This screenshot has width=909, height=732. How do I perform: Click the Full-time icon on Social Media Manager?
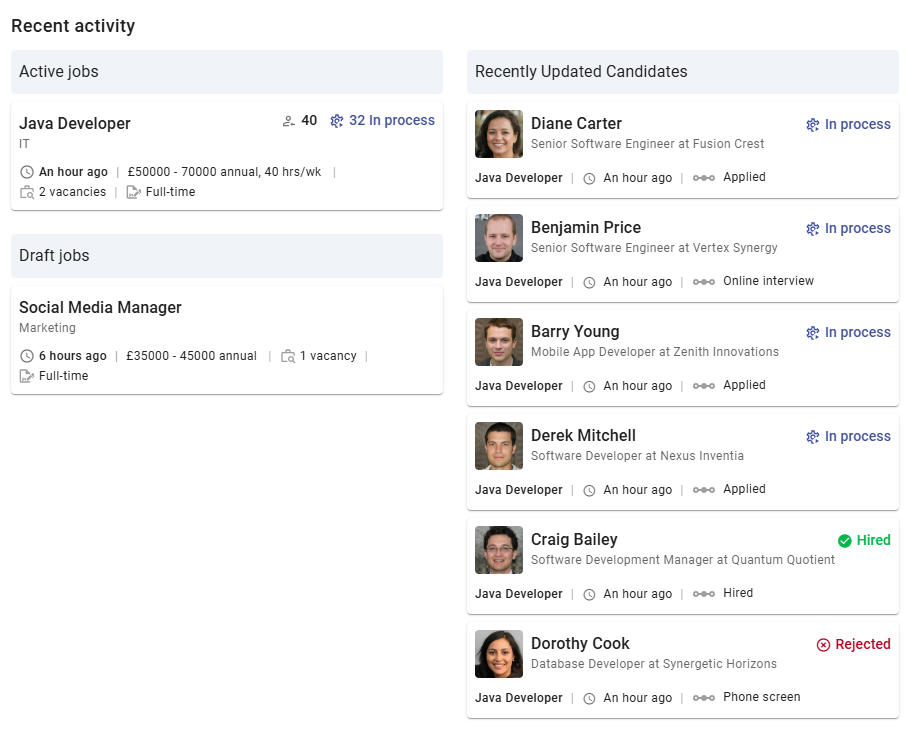click(27, 376)
